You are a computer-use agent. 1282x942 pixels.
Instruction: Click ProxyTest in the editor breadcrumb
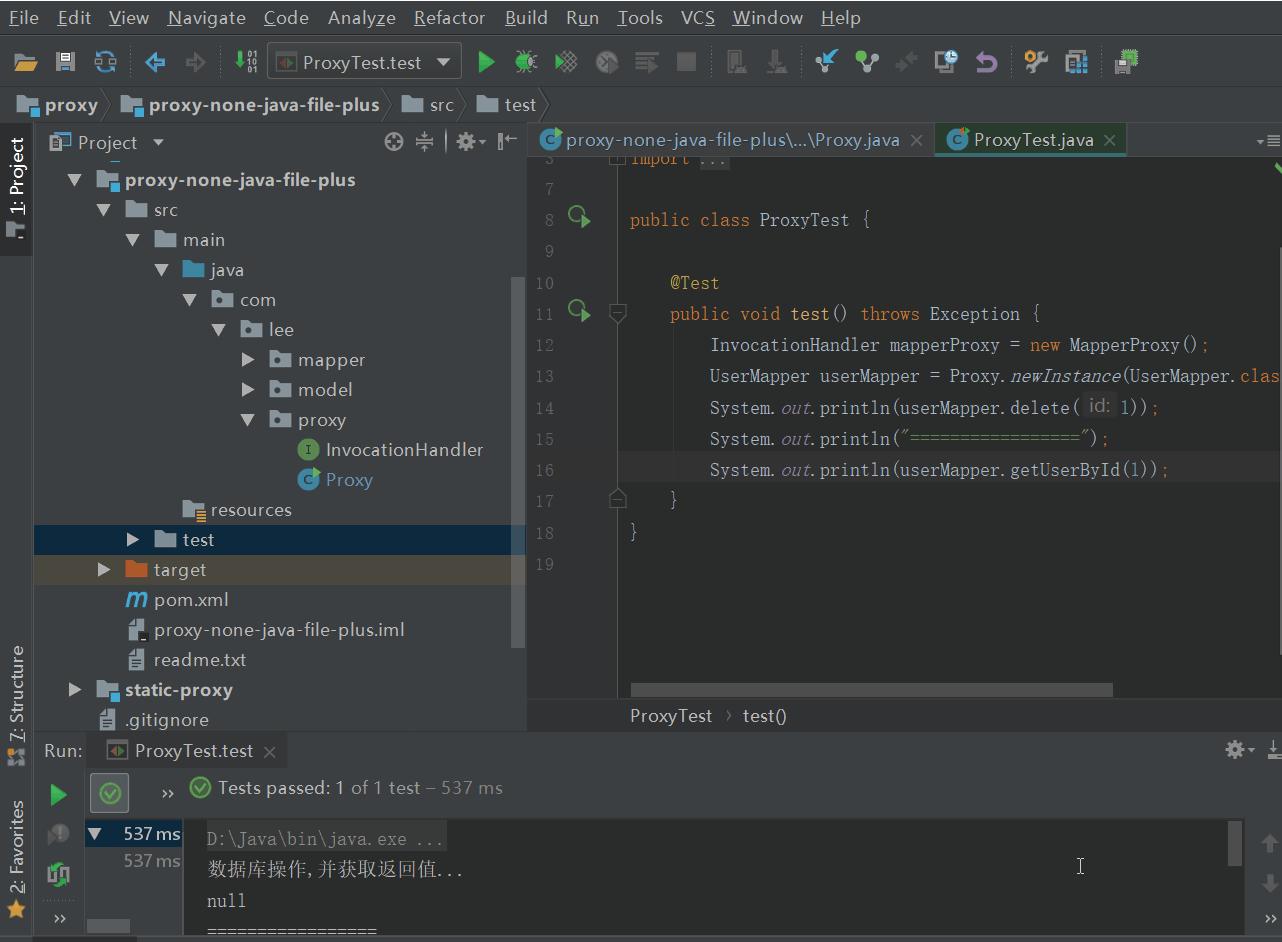(670, 716)
